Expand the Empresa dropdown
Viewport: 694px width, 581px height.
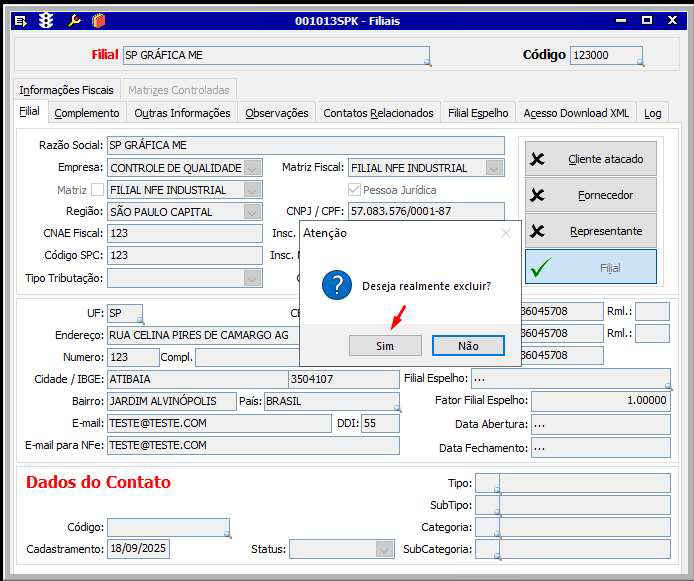tap(252, 168)
